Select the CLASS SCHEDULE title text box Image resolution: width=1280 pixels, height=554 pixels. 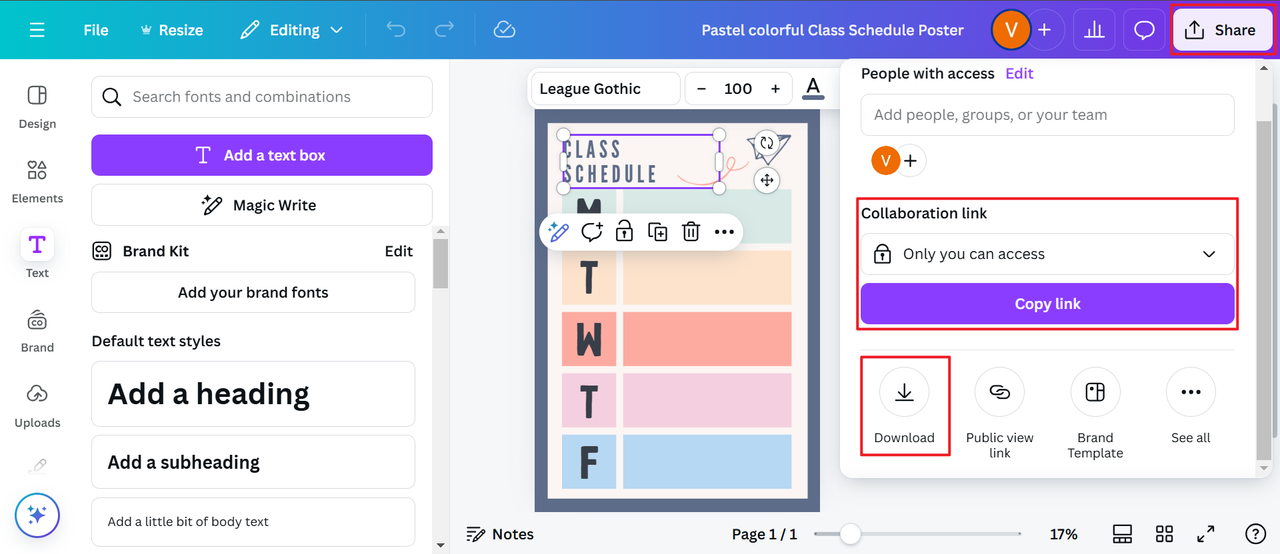point(640,161)
